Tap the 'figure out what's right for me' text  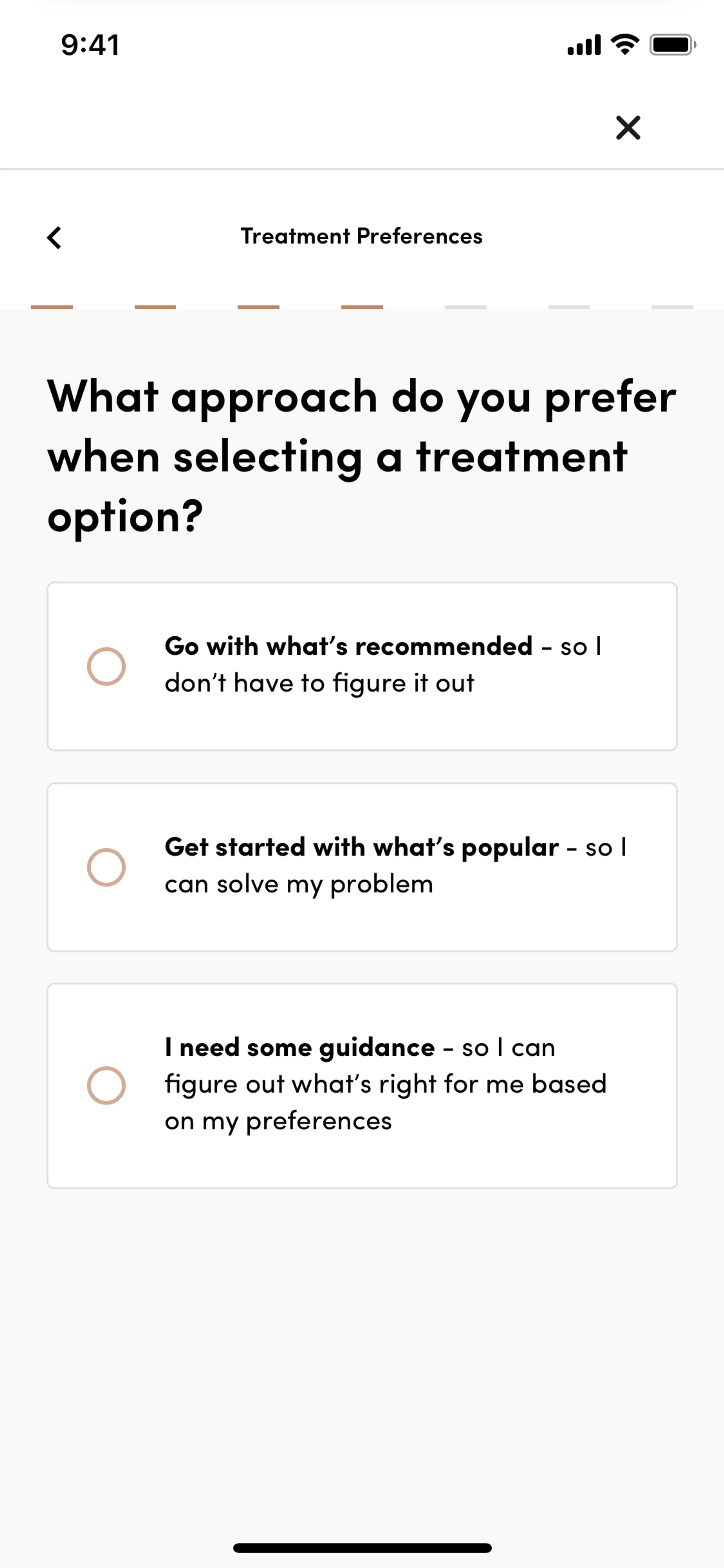tap(385, 1084)
